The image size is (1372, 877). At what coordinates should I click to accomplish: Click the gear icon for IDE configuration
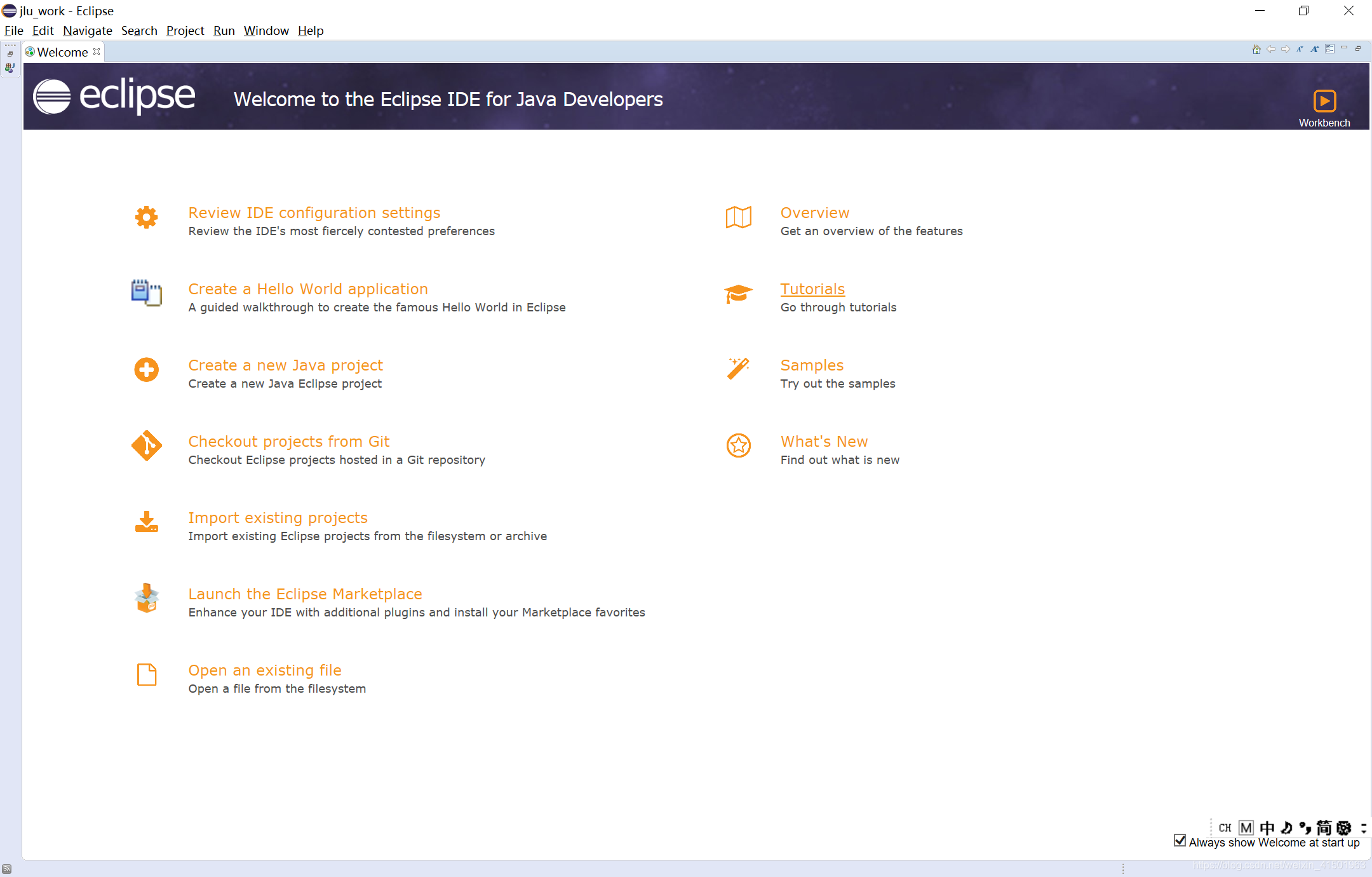coord(147,217)
